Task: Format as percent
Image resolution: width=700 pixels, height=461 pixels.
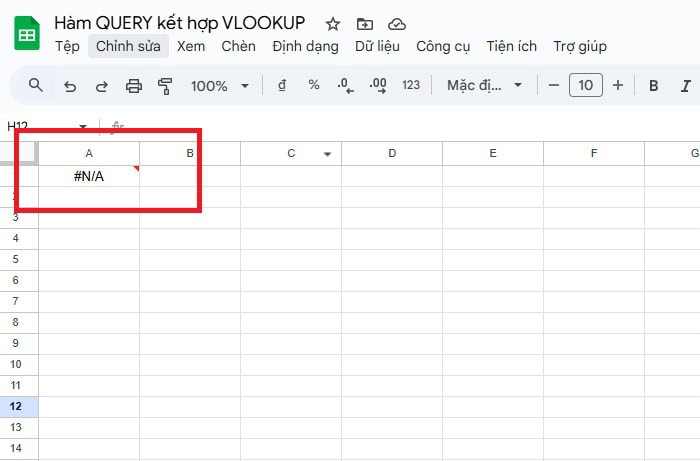Action: pos(314,86)
